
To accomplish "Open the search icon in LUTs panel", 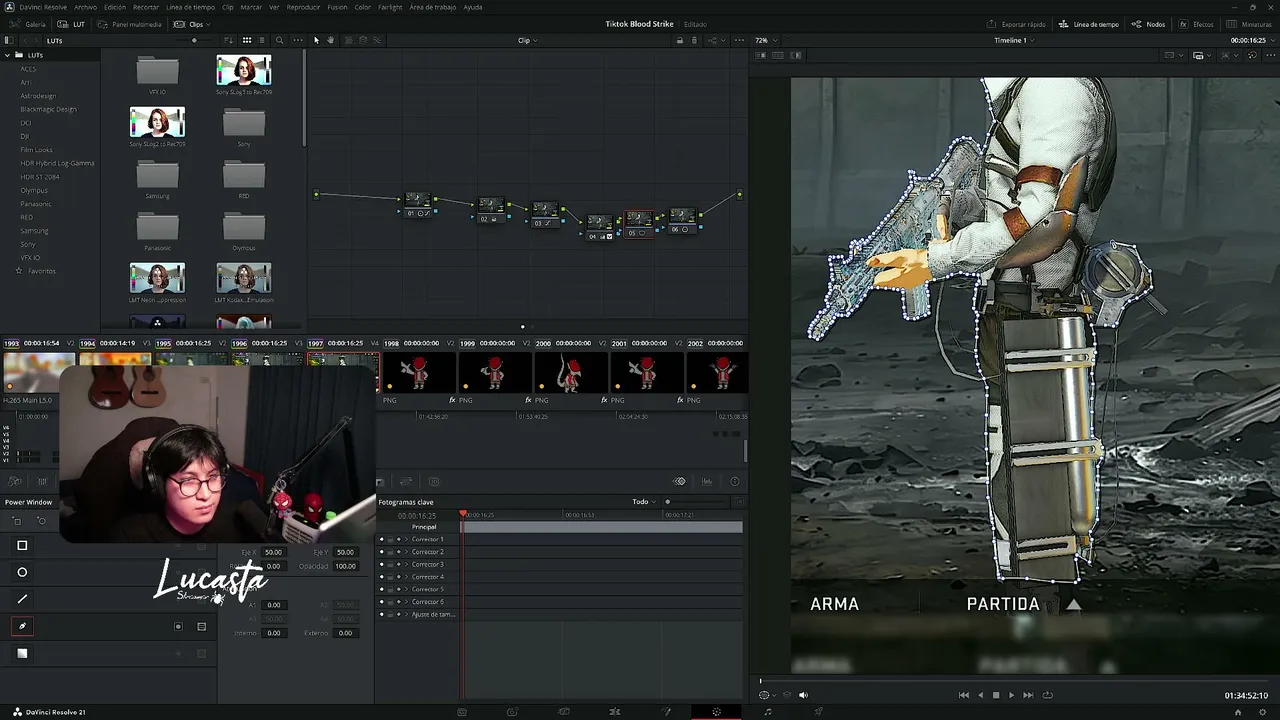I will [279, 40].
